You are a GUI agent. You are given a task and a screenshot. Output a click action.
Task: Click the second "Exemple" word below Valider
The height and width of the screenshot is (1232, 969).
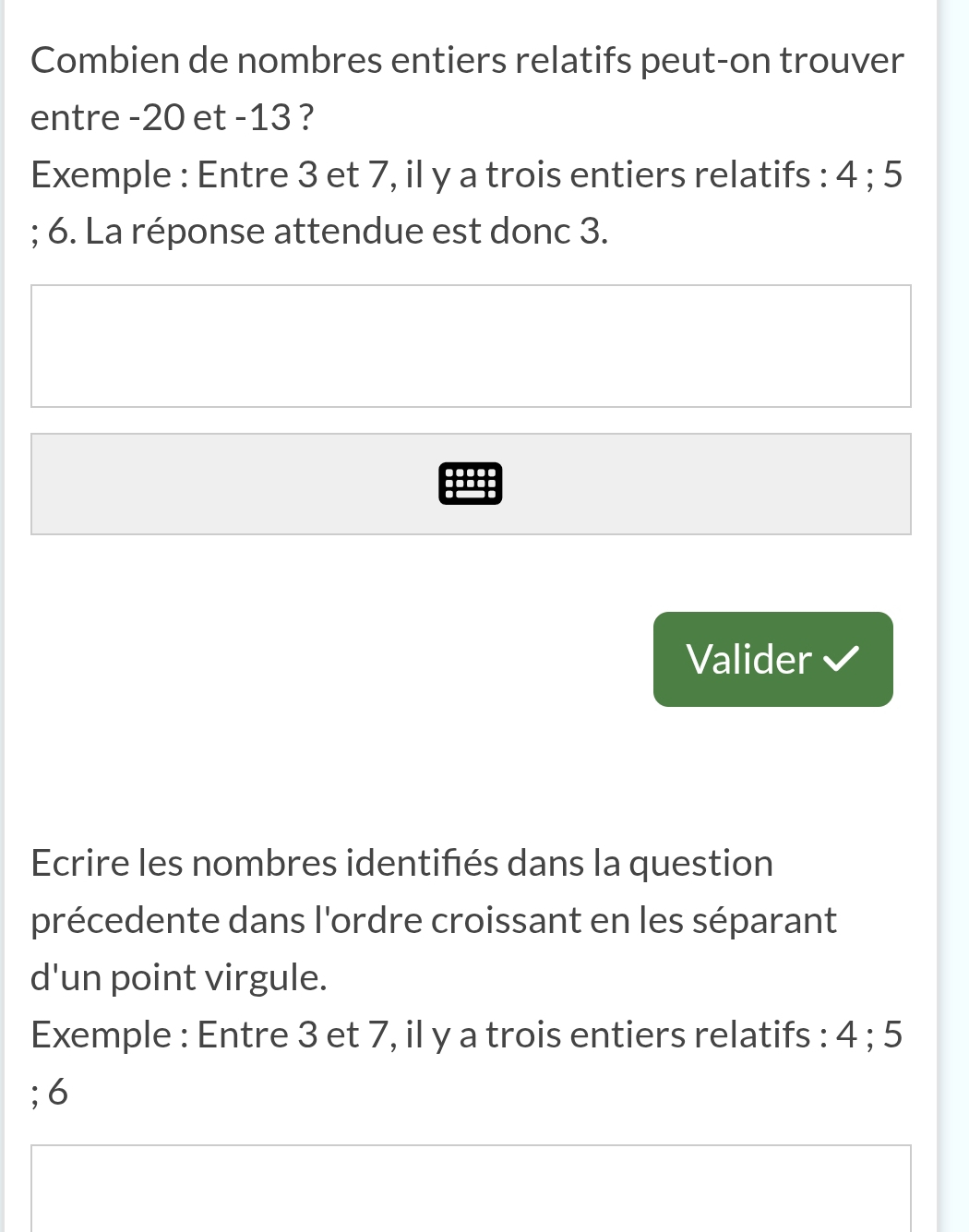101,1035
